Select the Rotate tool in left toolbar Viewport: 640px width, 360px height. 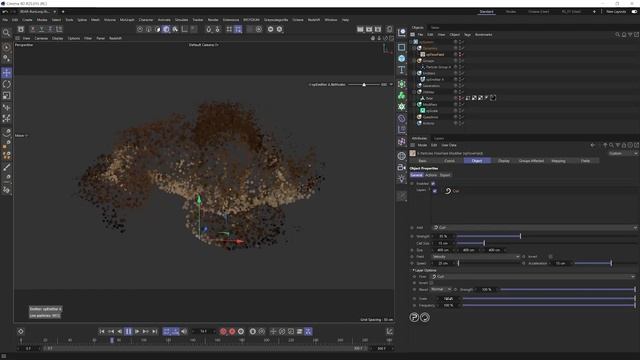point(7,84)
